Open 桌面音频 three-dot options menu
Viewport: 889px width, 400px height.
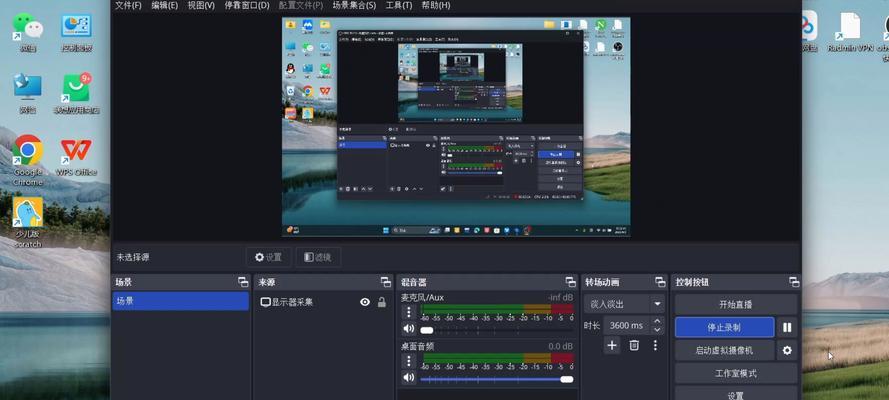coord(409,361)
